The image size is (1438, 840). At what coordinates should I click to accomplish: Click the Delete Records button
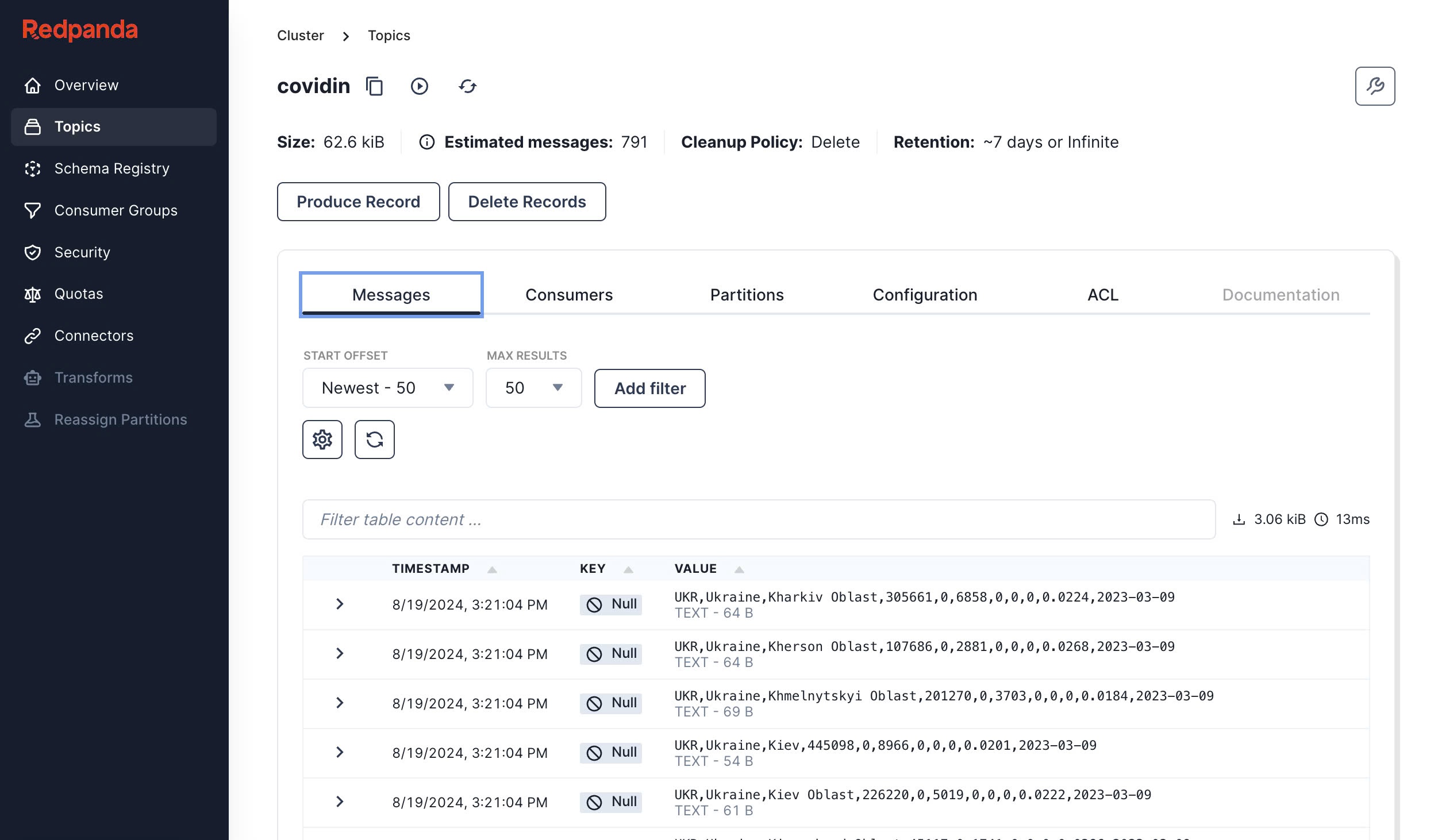527,202
